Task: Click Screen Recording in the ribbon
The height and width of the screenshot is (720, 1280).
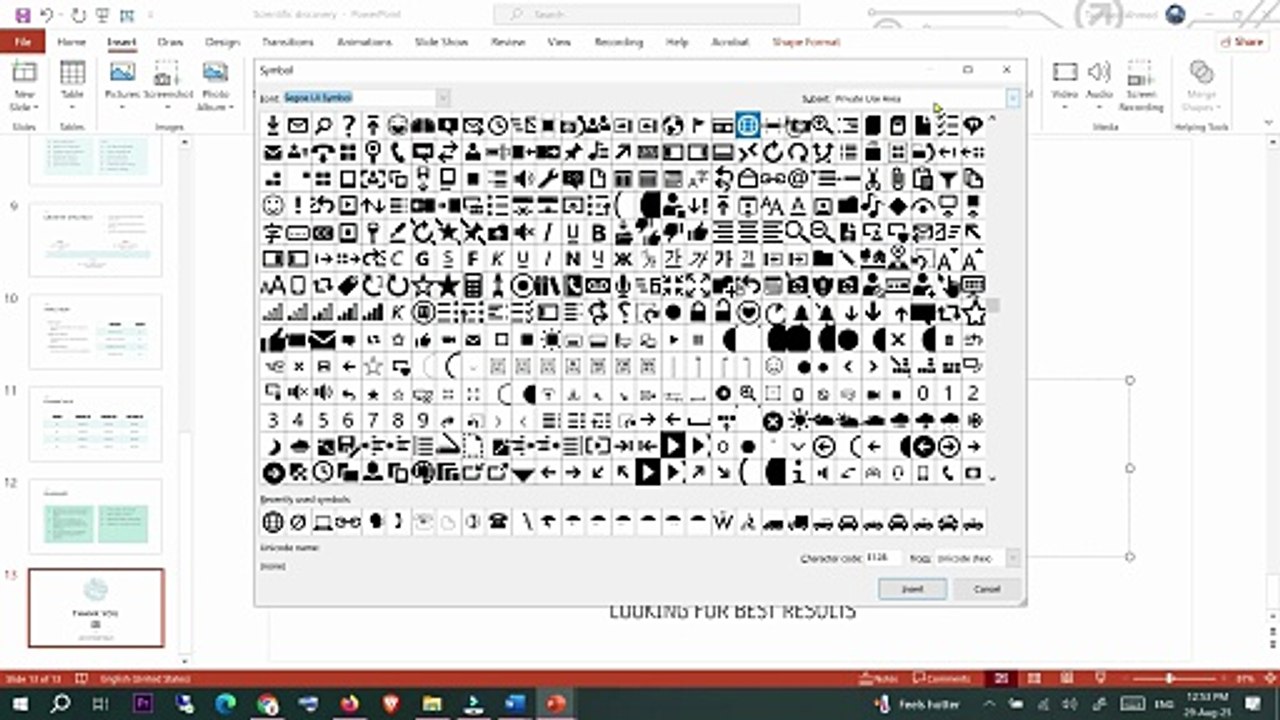Action: pos(1141,86)
